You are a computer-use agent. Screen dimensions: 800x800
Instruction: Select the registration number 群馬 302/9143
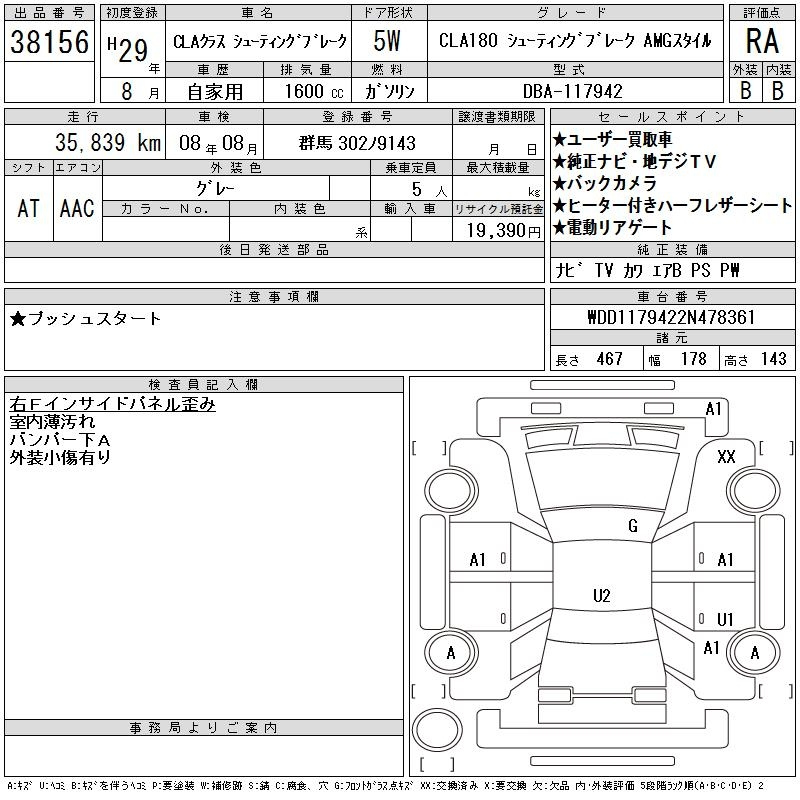point(357,143)
